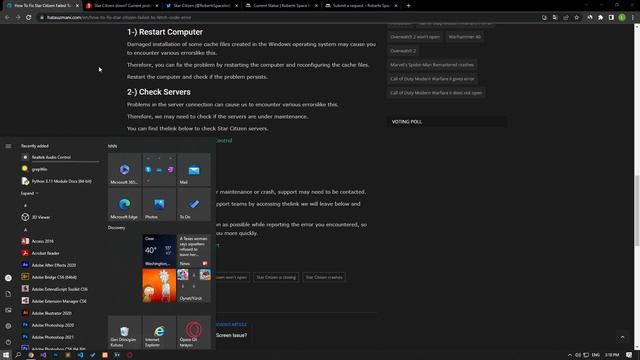Switch to the Star Citizen Twitter tab
The width and height of the screenshot is (640, 360).
[x=202, y=6]
